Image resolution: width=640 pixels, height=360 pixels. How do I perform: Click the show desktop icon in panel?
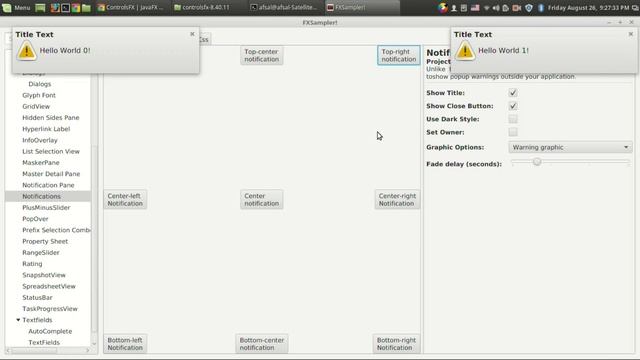coord(40,7)
